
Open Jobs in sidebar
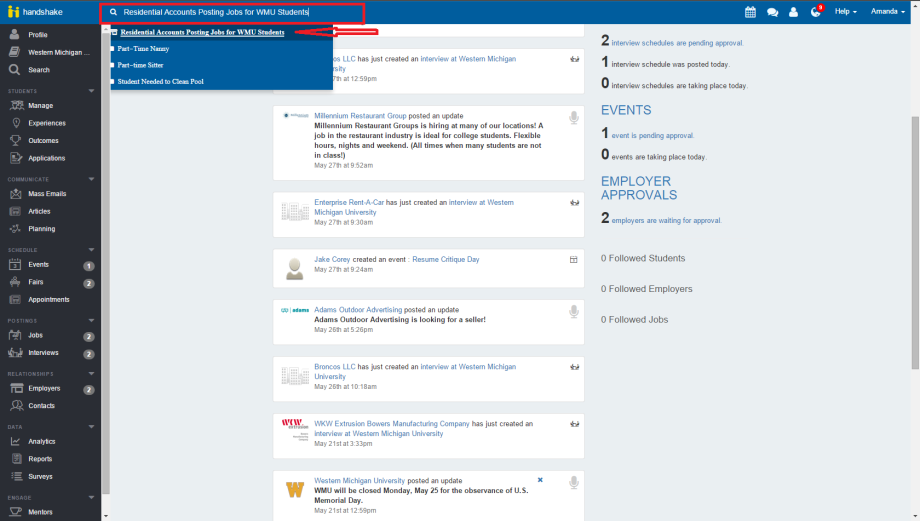tap(35, 336)
